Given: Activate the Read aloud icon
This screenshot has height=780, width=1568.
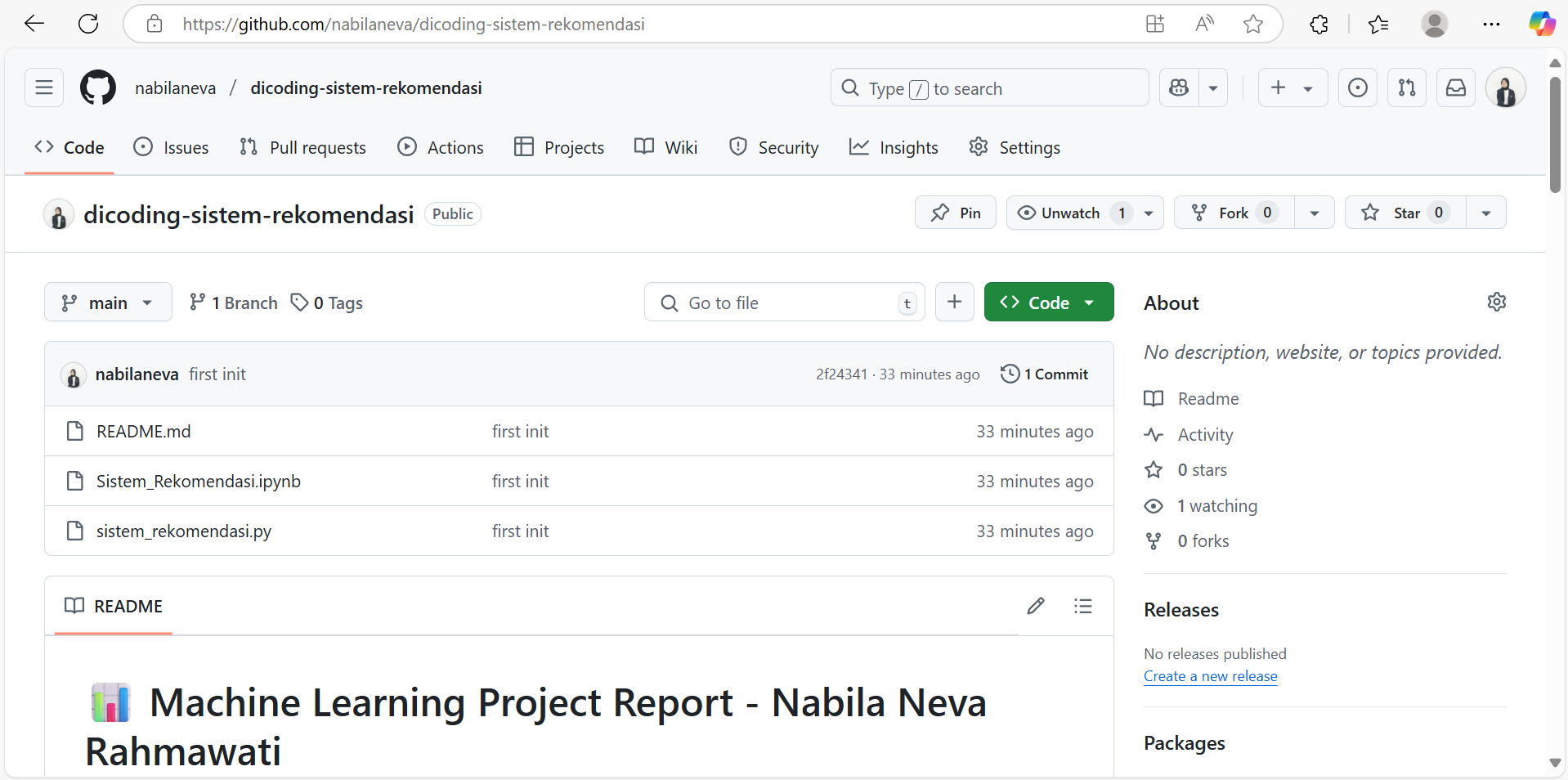Looking at the screenshot, I should pyautogui.click(x=1204, y=24).
